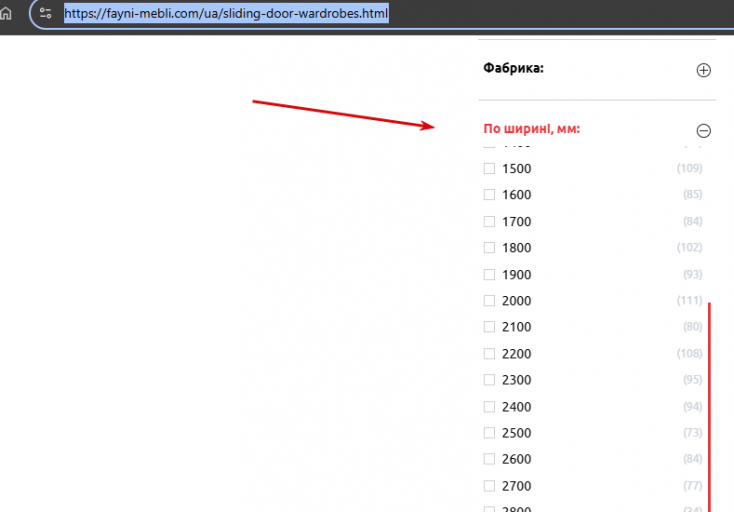The height and width of the screenshot is (512, 734).
Task: Check the 2500 width checkbox
Action: click(x=489, y=433)
